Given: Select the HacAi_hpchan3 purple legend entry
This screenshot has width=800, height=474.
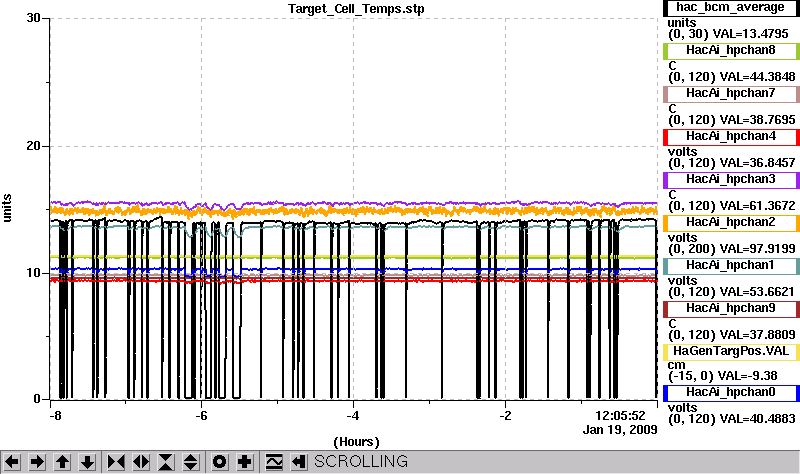Looking at the screenshot, I should (x=731, y=180).
